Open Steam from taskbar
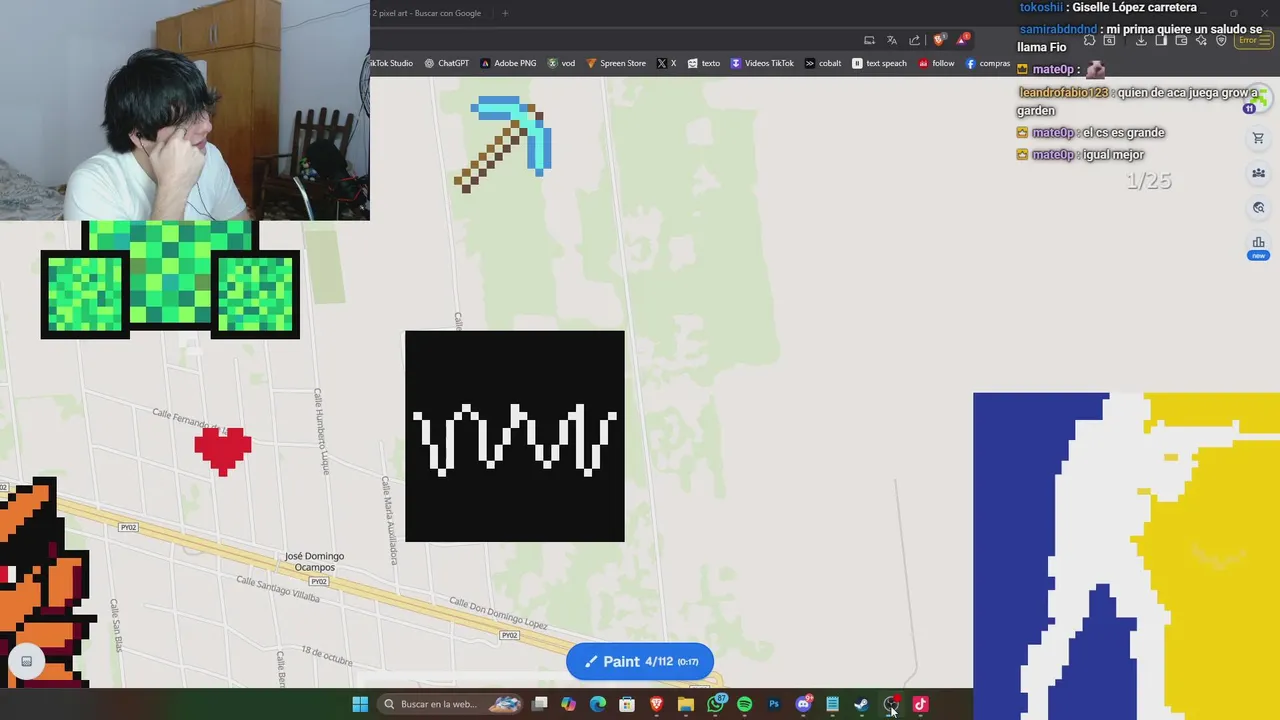Viewport: 1280px width, 720px height. [861, 704]
